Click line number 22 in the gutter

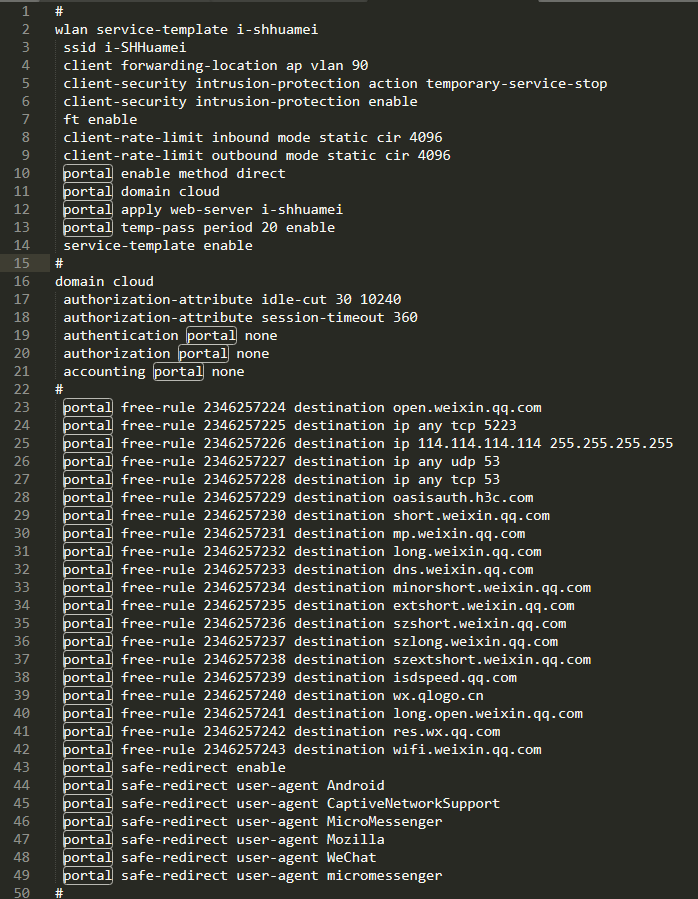point(20,390)
